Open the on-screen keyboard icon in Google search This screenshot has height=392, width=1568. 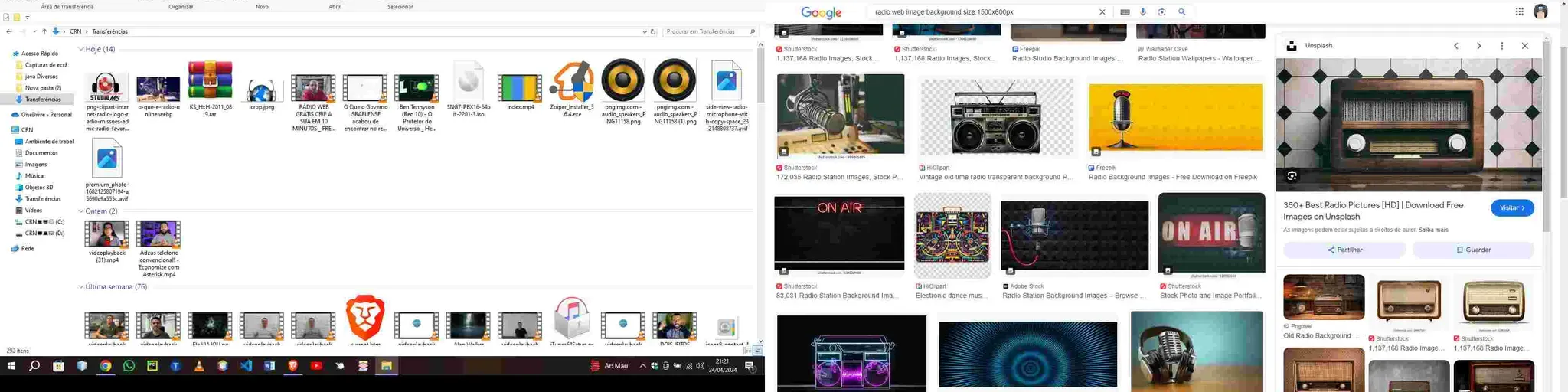coord(1125,11)
